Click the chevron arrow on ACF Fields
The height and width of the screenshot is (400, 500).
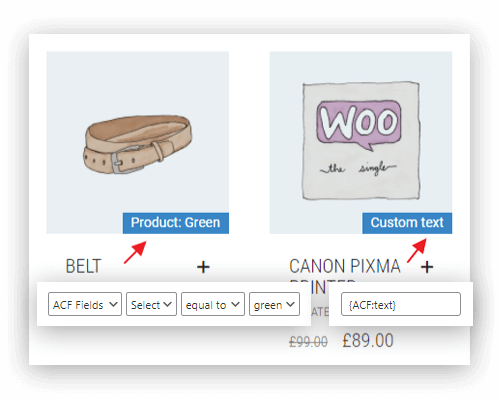point(113,304)
